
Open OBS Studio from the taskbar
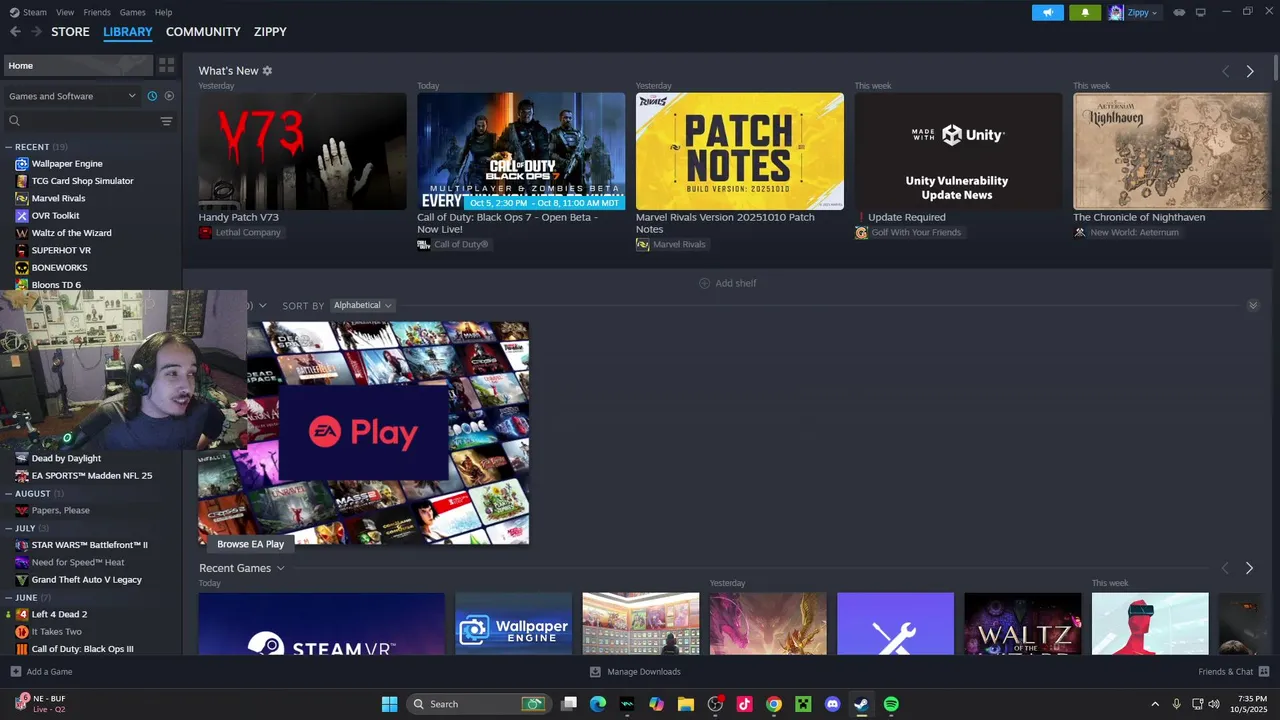[x=715, y=704]
